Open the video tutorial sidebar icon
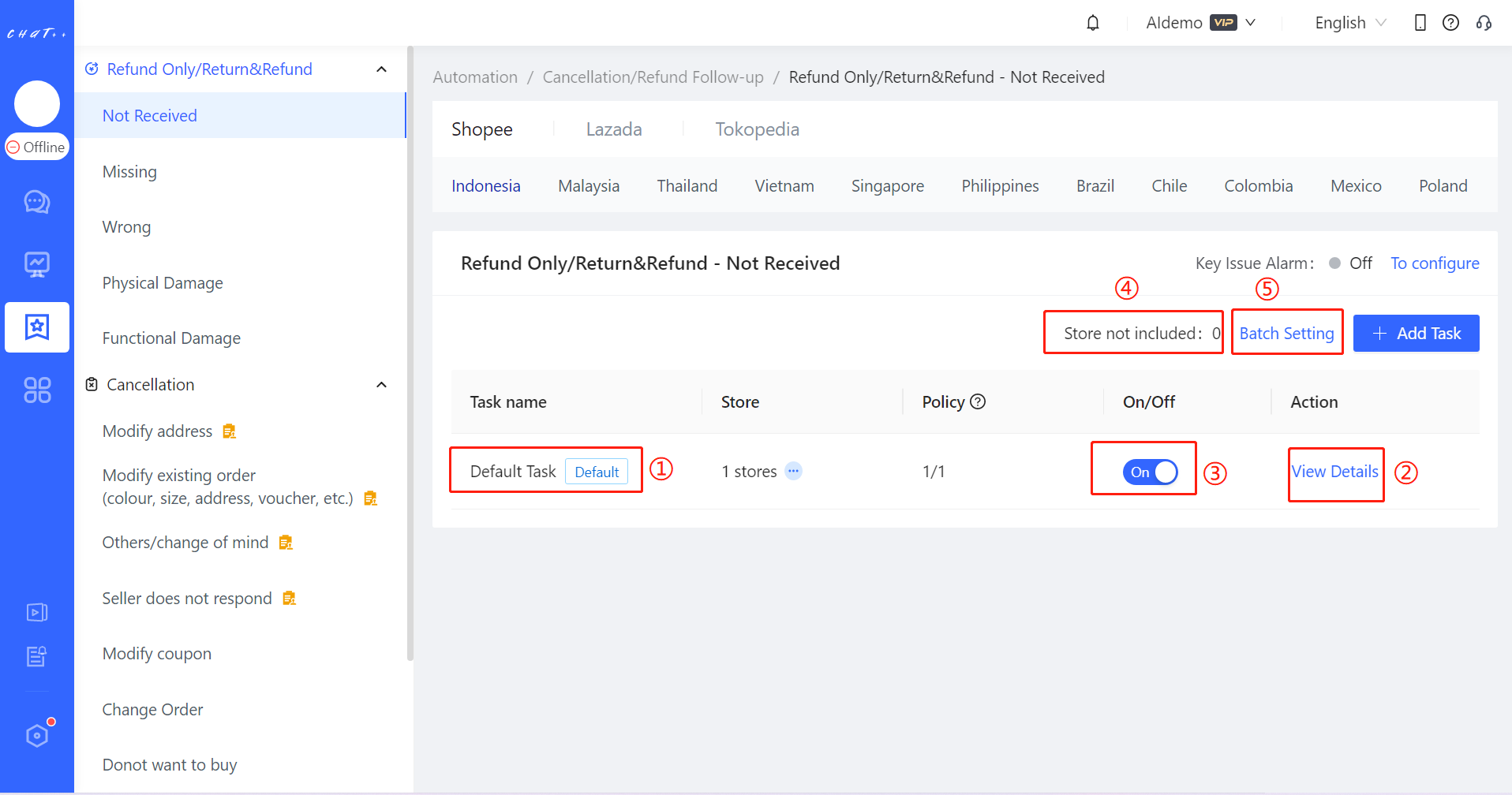Image resolution: width=1512 pixels, height=795 pixels. 37,612
